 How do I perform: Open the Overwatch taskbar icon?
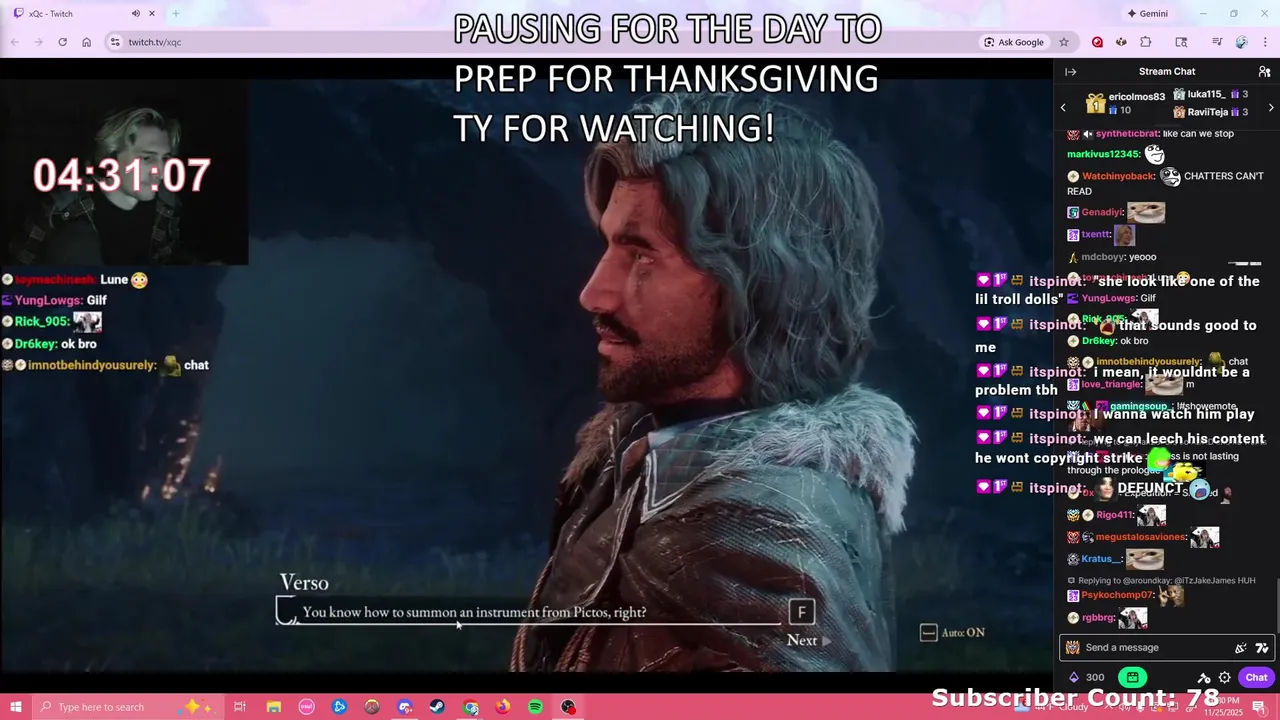[372, 707]
